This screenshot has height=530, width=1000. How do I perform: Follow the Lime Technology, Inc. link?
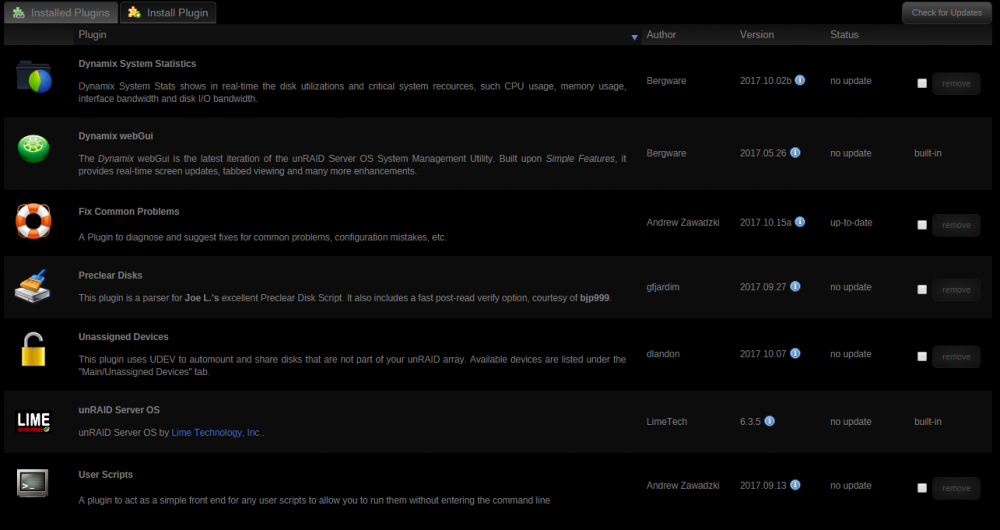click(x=217, y=432)
